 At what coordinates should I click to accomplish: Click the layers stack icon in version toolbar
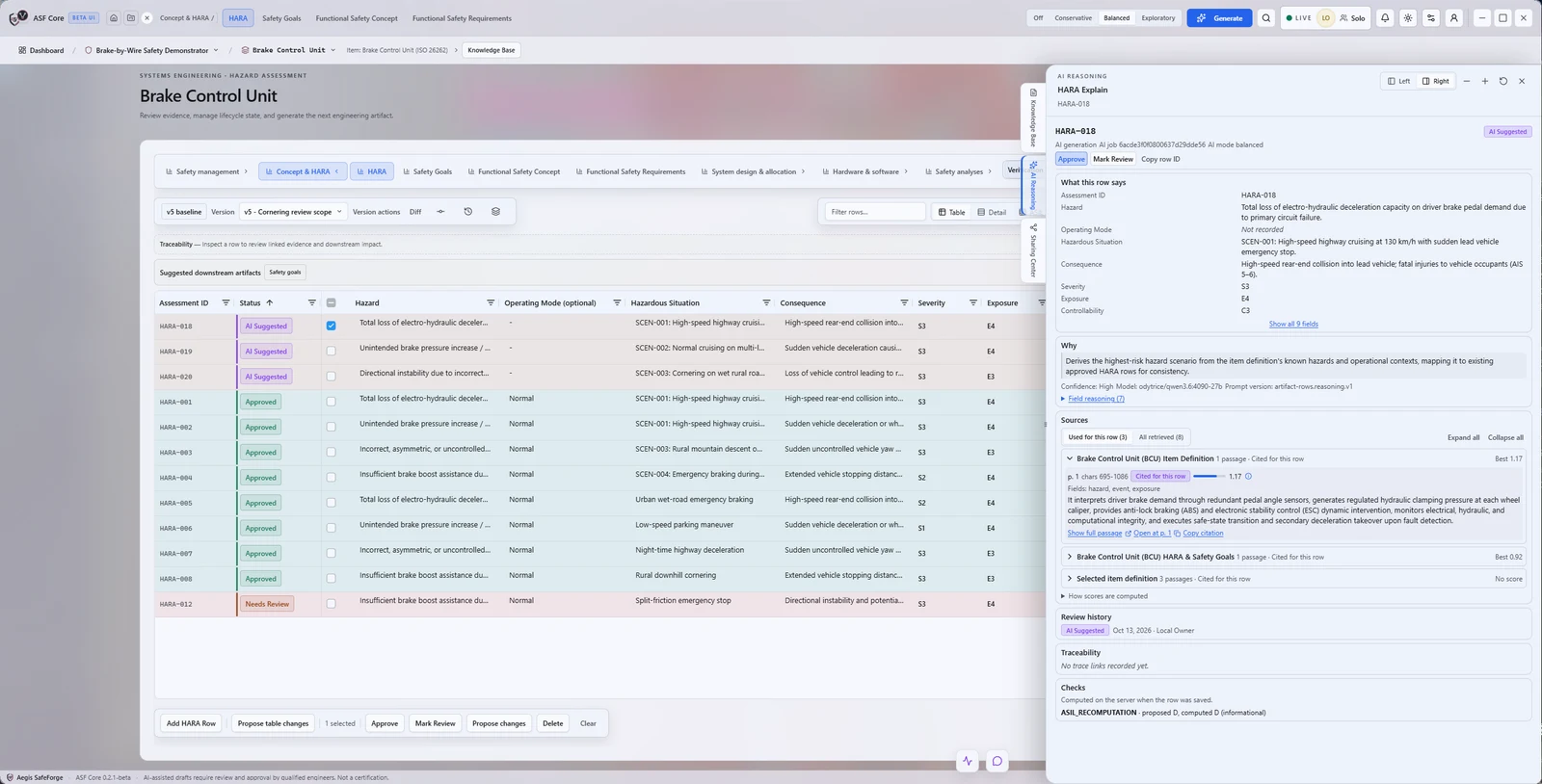point(495,212)
